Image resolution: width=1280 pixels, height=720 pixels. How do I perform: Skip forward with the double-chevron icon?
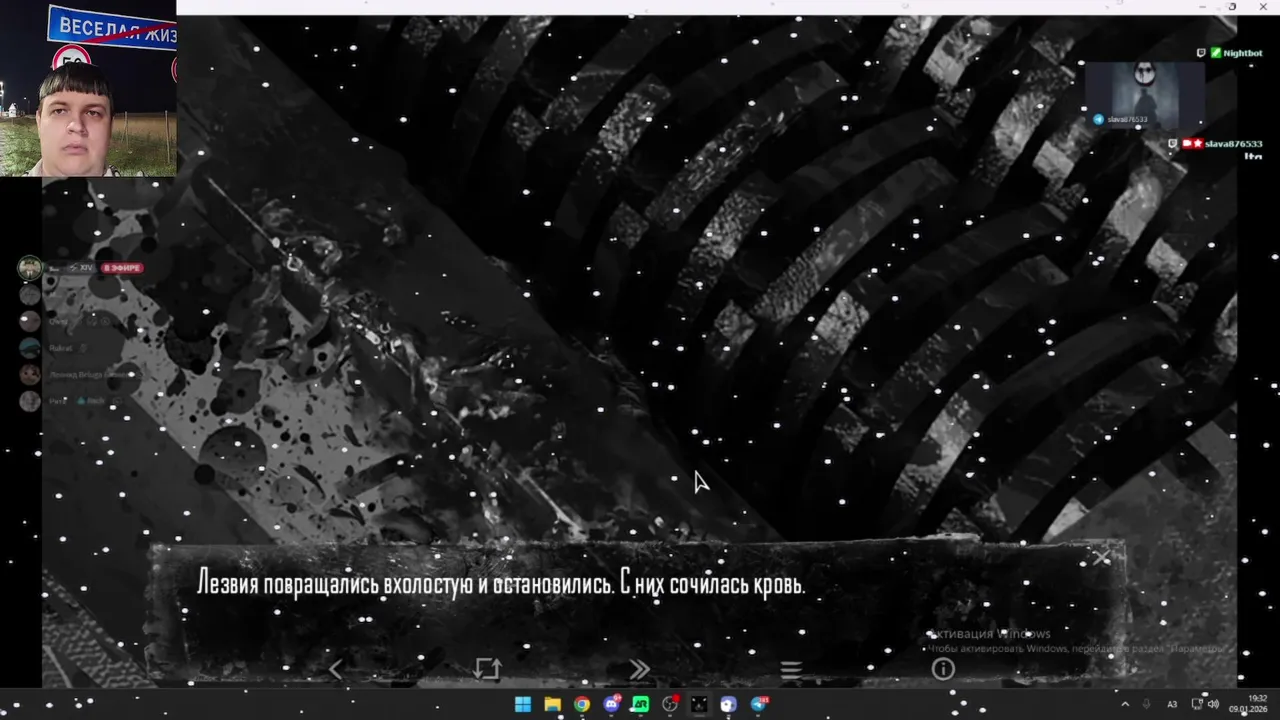click(639, 669)
